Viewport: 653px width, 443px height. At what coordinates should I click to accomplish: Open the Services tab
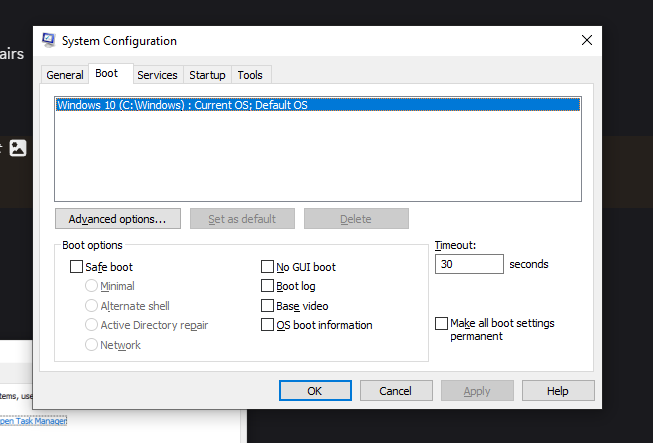point(157,75)
